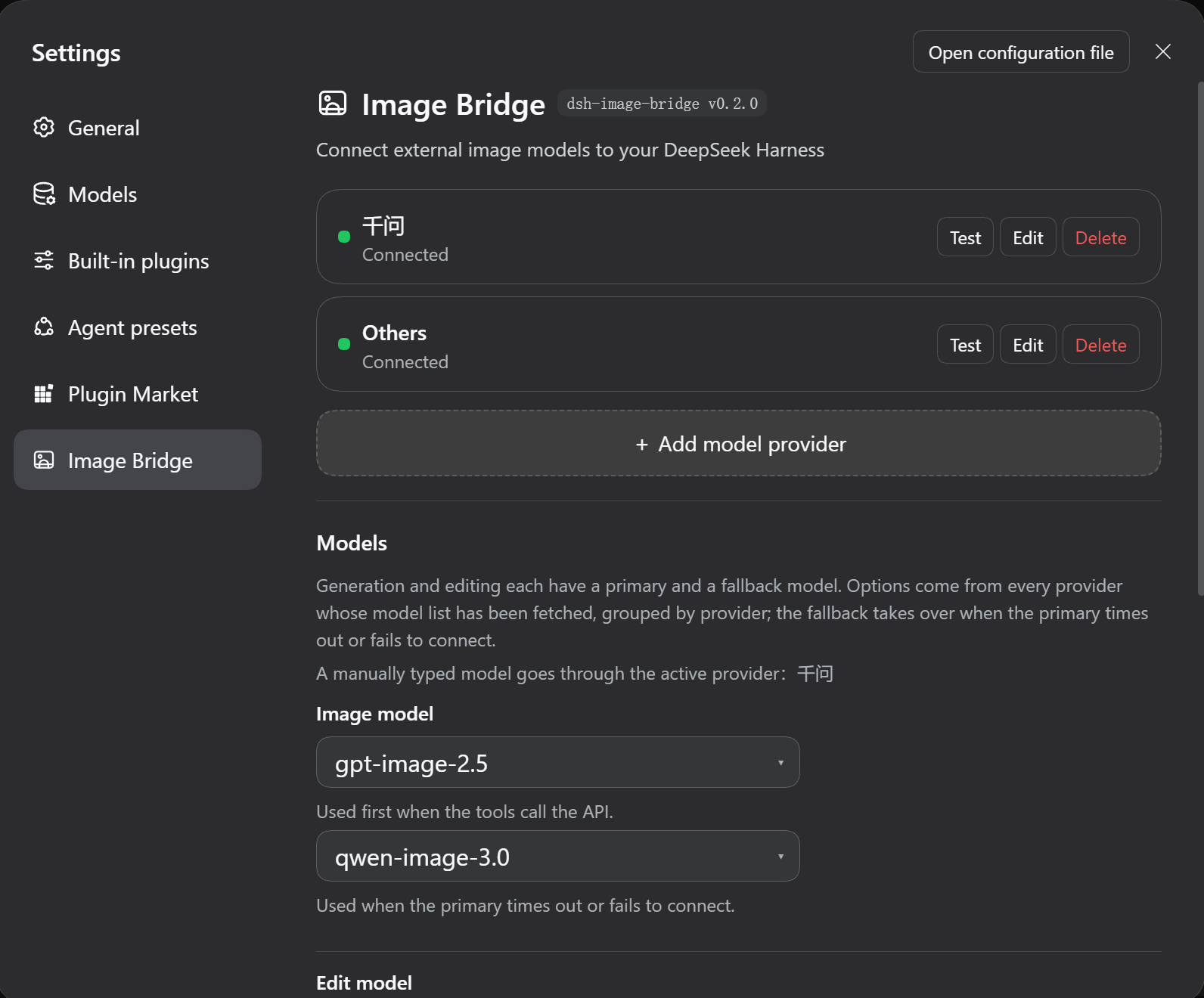Click 'Connected' status under Others
This screenshot has width=1204, height=998.
405,361
